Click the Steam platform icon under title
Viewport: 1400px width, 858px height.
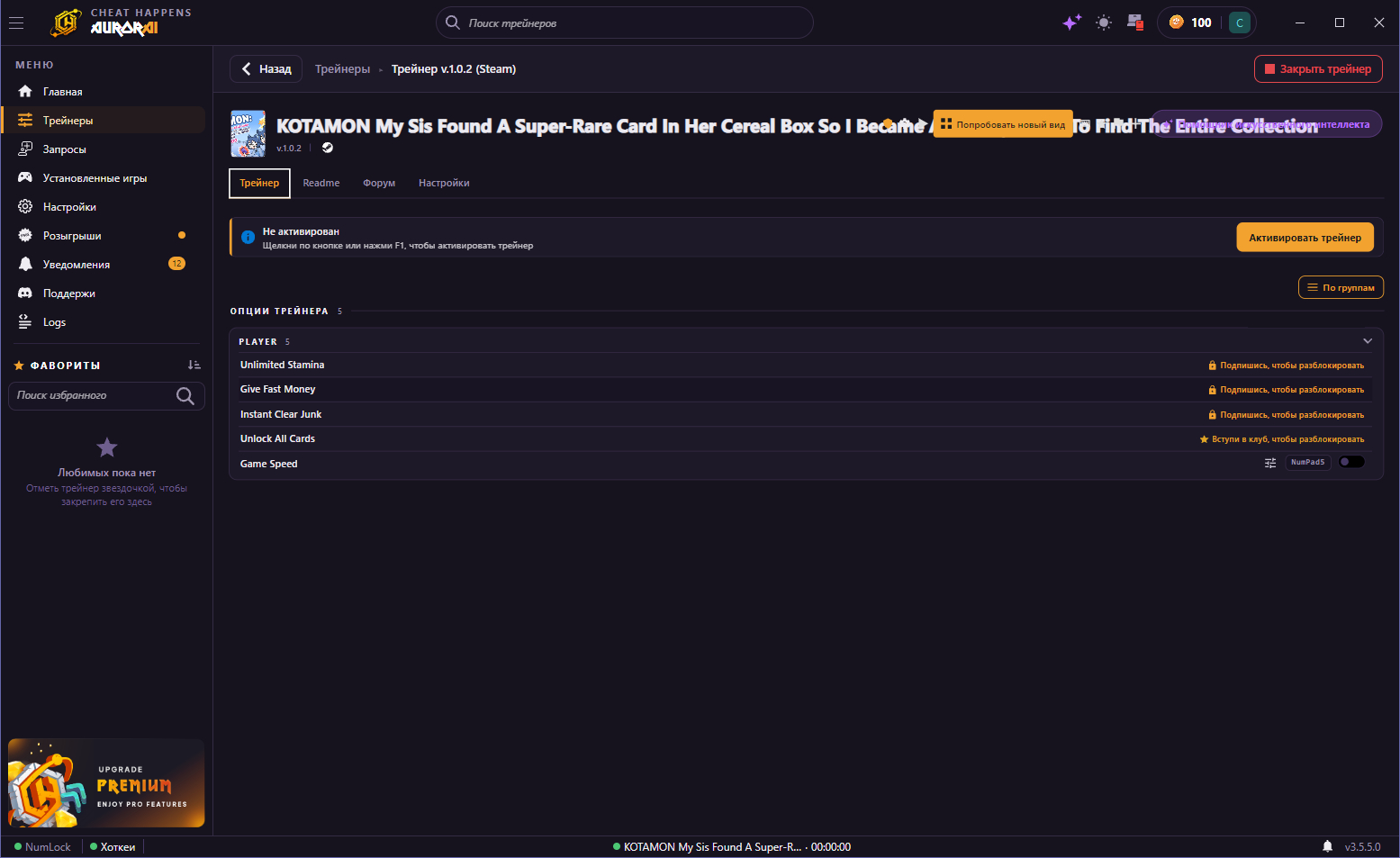coord(328,148)
